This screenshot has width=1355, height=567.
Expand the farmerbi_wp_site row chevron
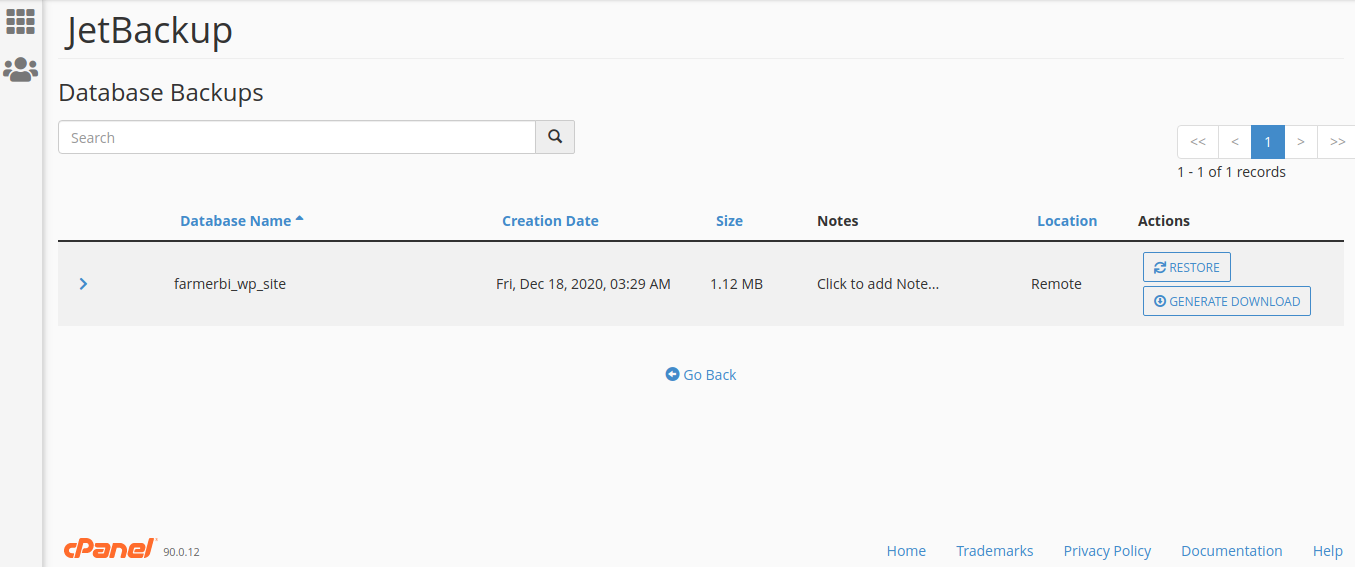click(83, 284)
